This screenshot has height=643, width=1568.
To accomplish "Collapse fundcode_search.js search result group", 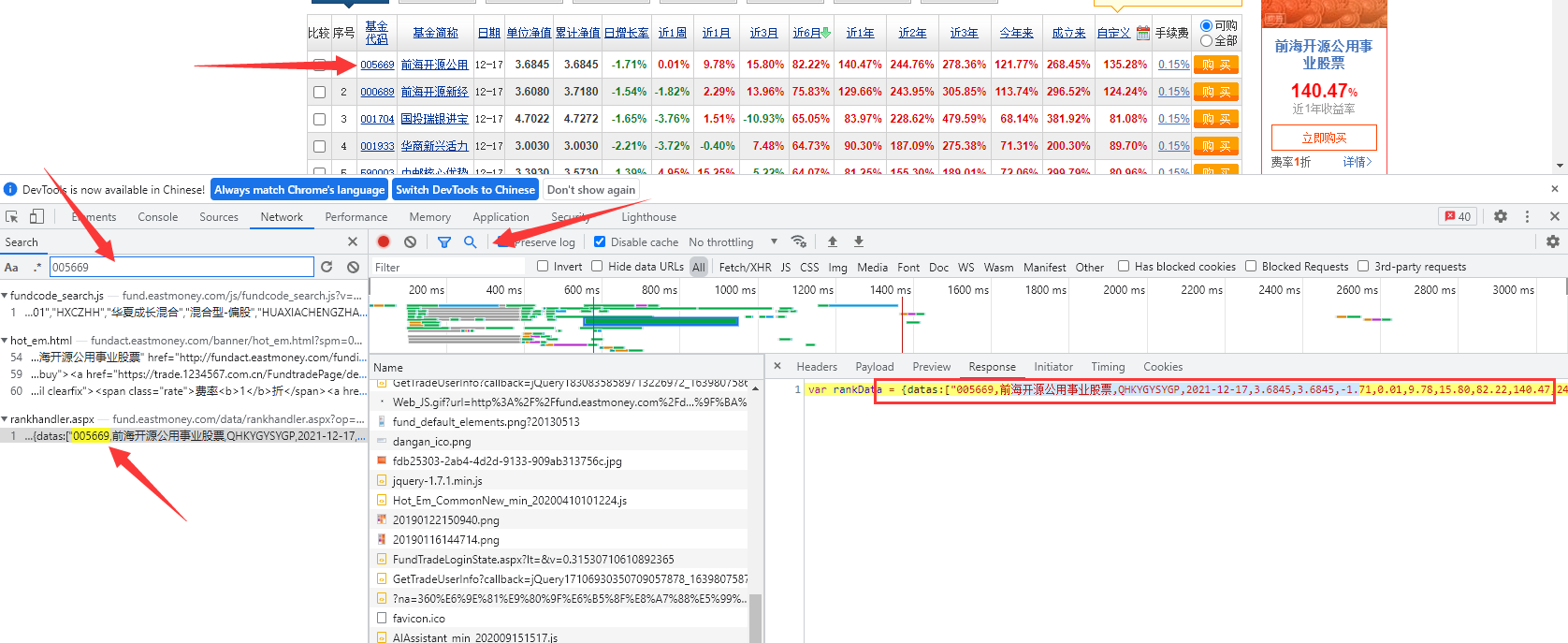I will [5, 296].
